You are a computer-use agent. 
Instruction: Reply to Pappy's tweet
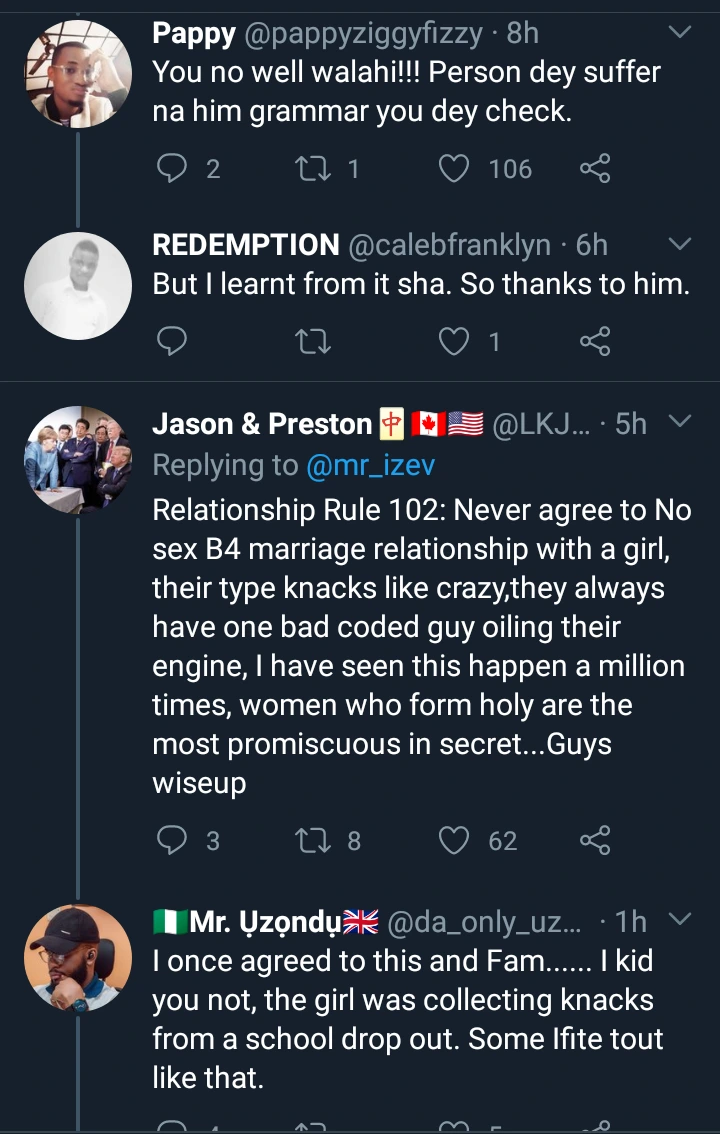[x=173, y=169]
